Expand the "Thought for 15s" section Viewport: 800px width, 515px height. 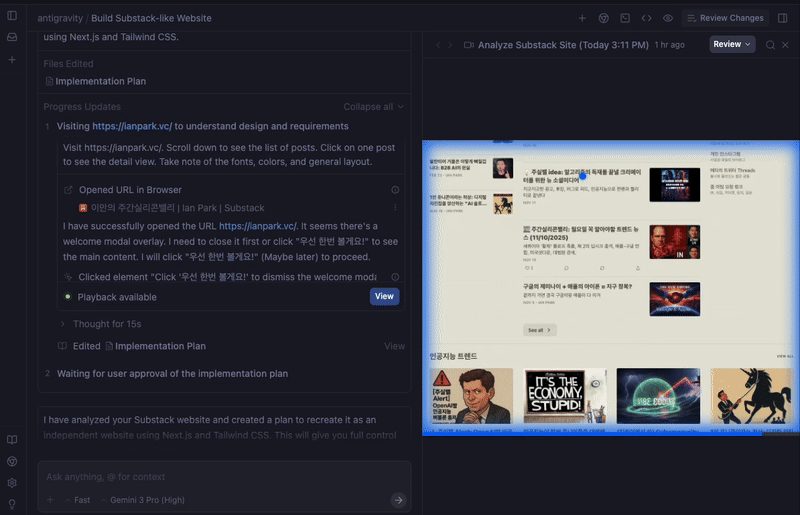tap(106, 324)
